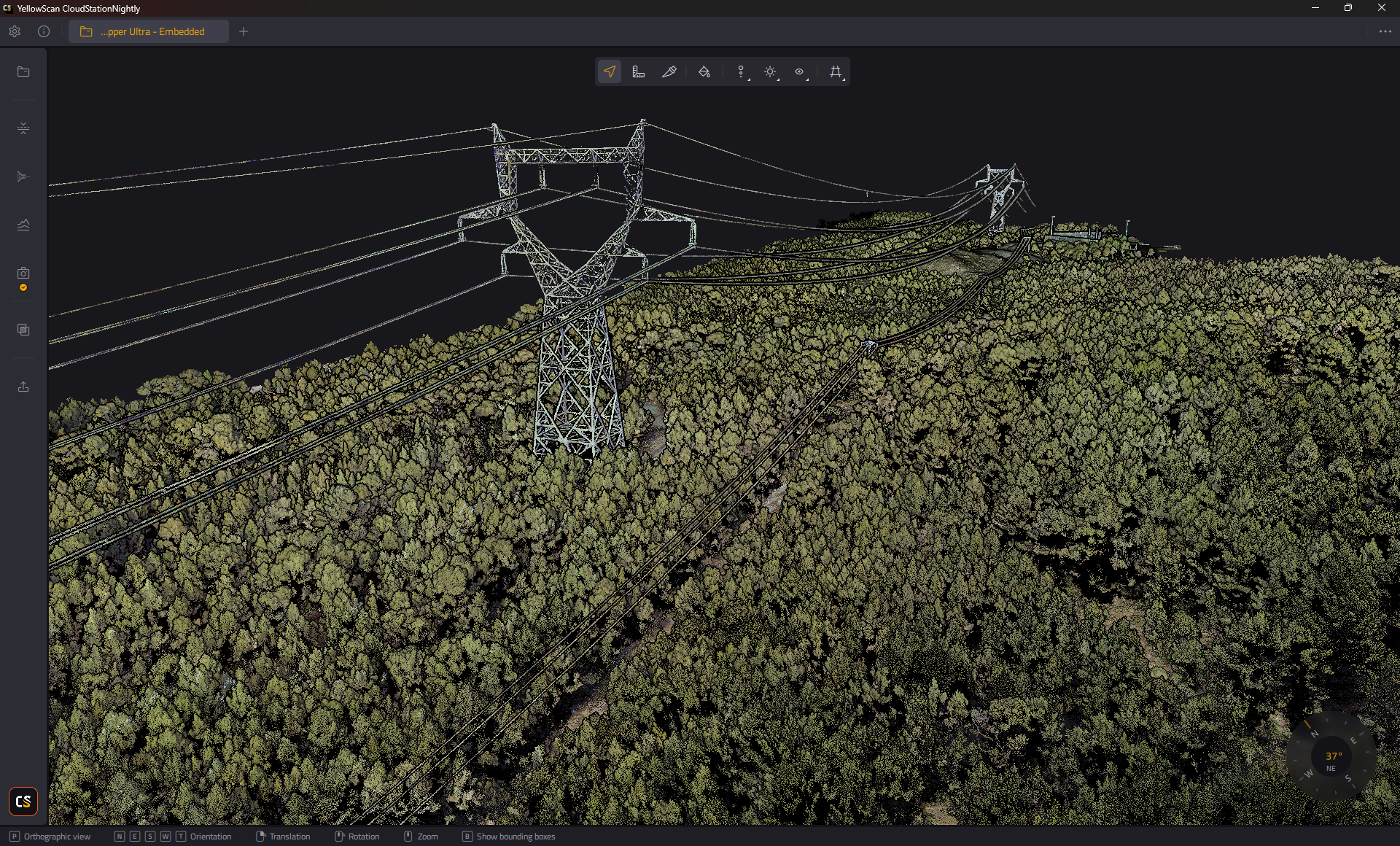Open the camera colorization sidebar icon
The width and height of the screenshot is (1400, 846).
click(x=23, y=273)
